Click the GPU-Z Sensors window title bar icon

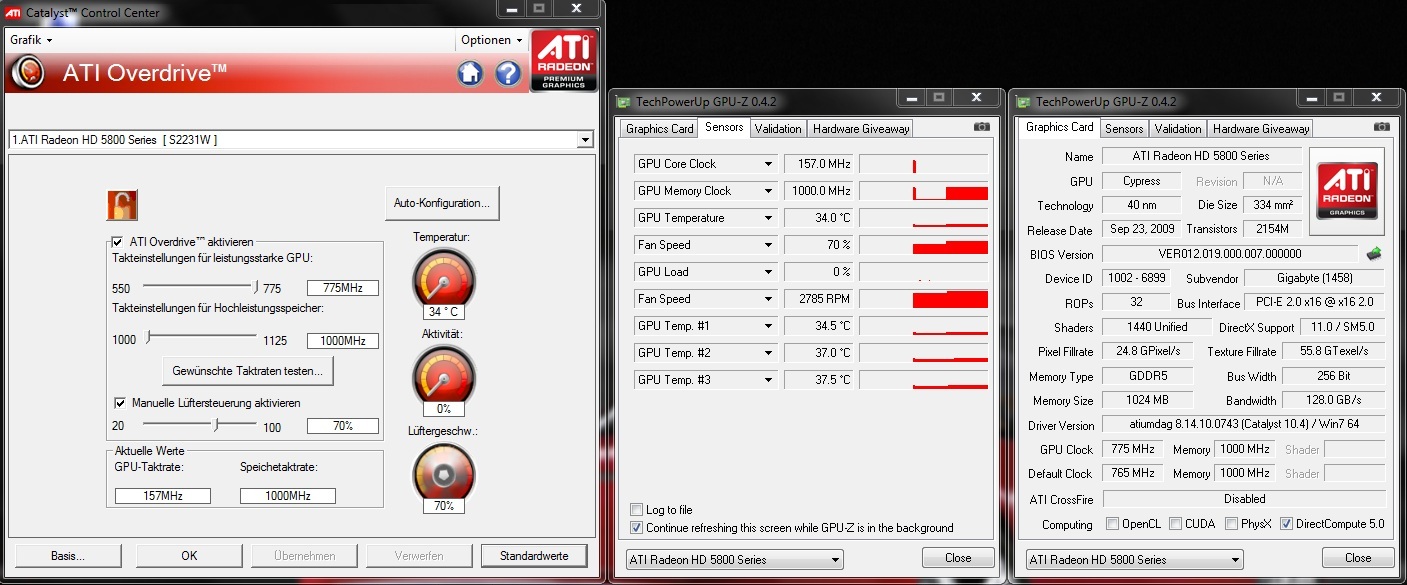click(x=623, y=102)
